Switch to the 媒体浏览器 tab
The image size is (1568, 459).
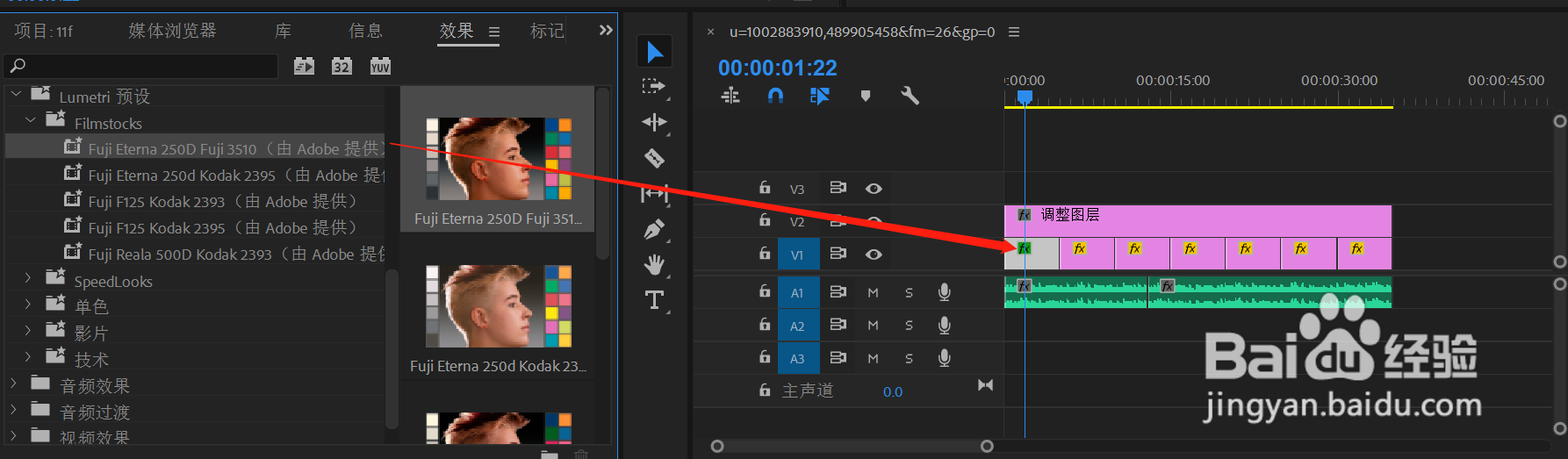pyautogui.click(x=172, y=31)
